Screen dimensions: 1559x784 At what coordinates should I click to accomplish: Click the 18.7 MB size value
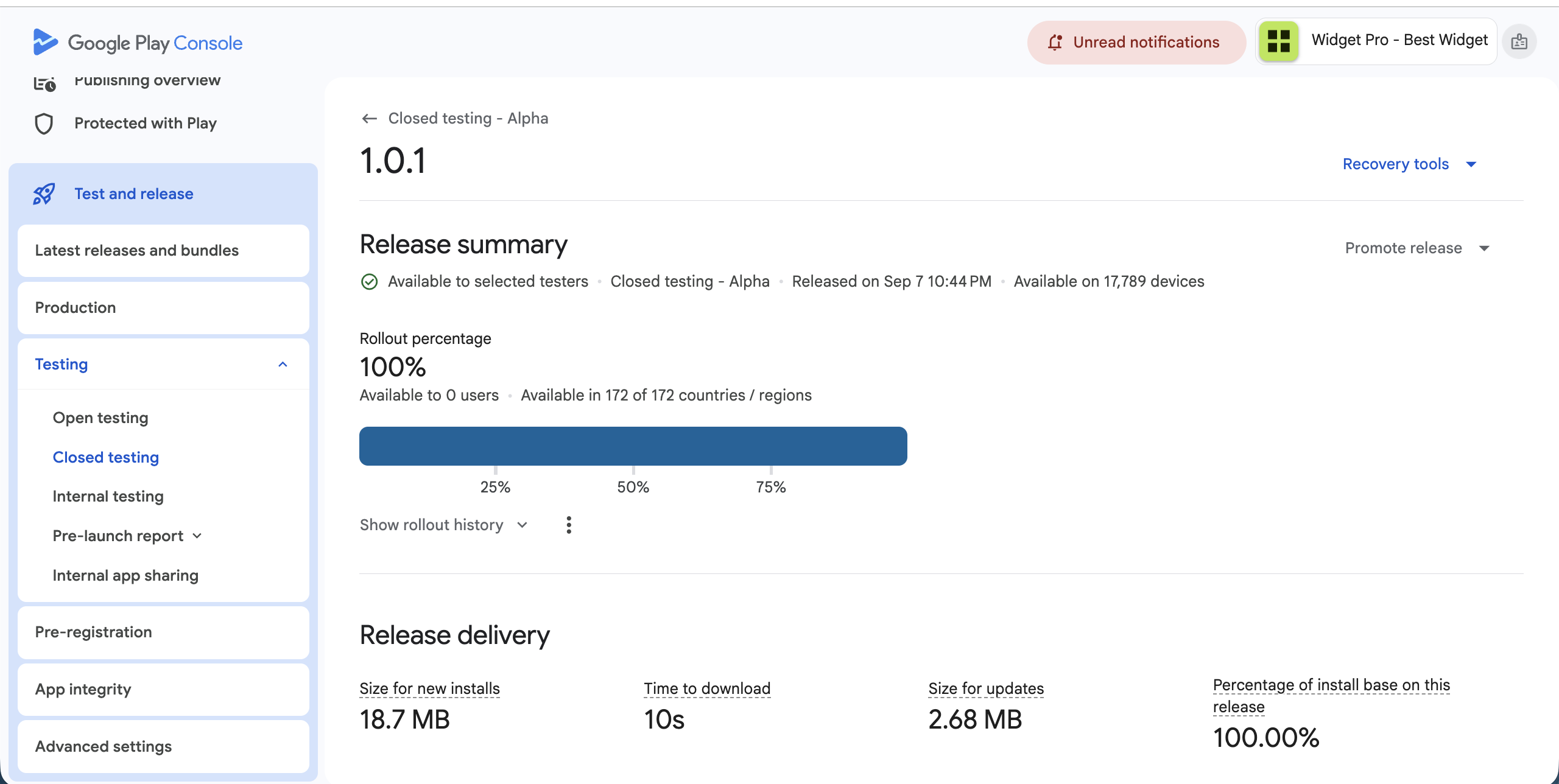[404, 719]
